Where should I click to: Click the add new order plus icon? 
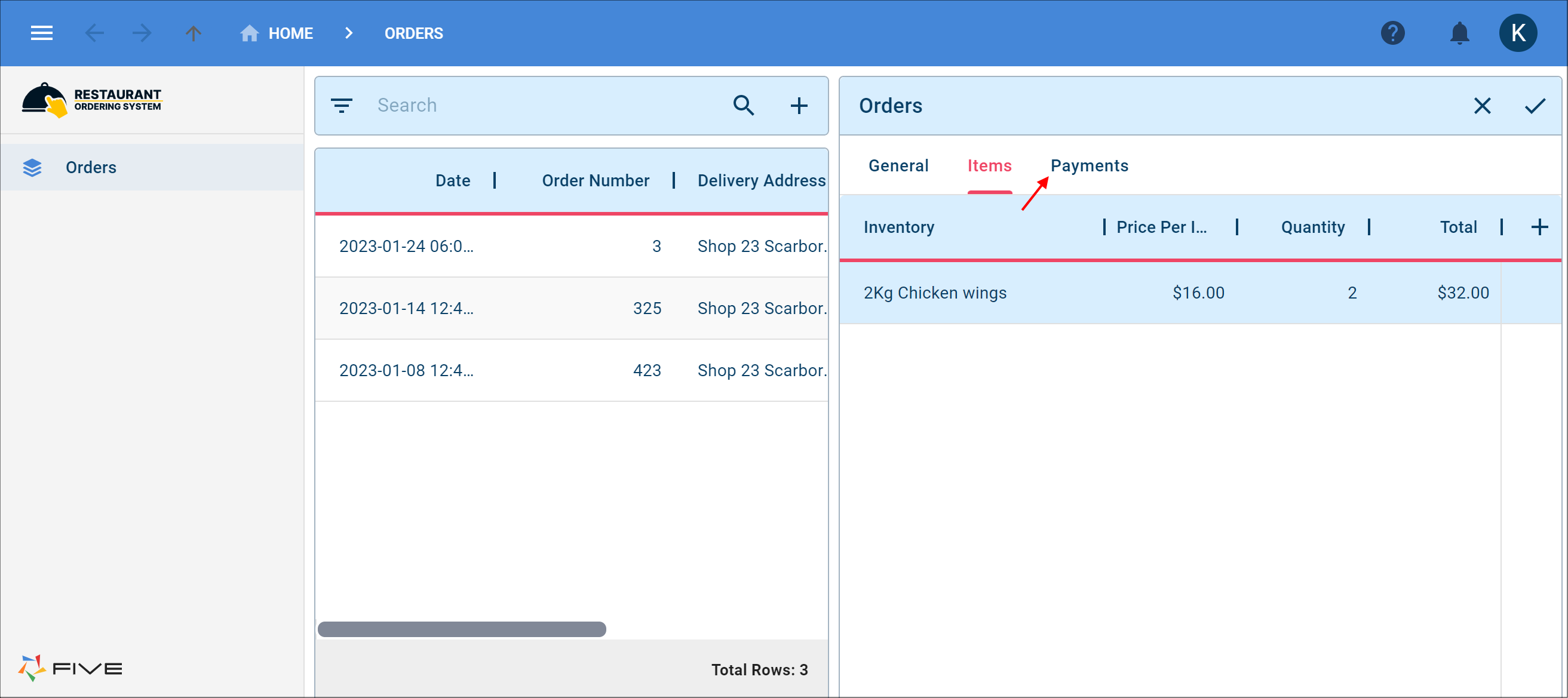(x=800, y=105)
